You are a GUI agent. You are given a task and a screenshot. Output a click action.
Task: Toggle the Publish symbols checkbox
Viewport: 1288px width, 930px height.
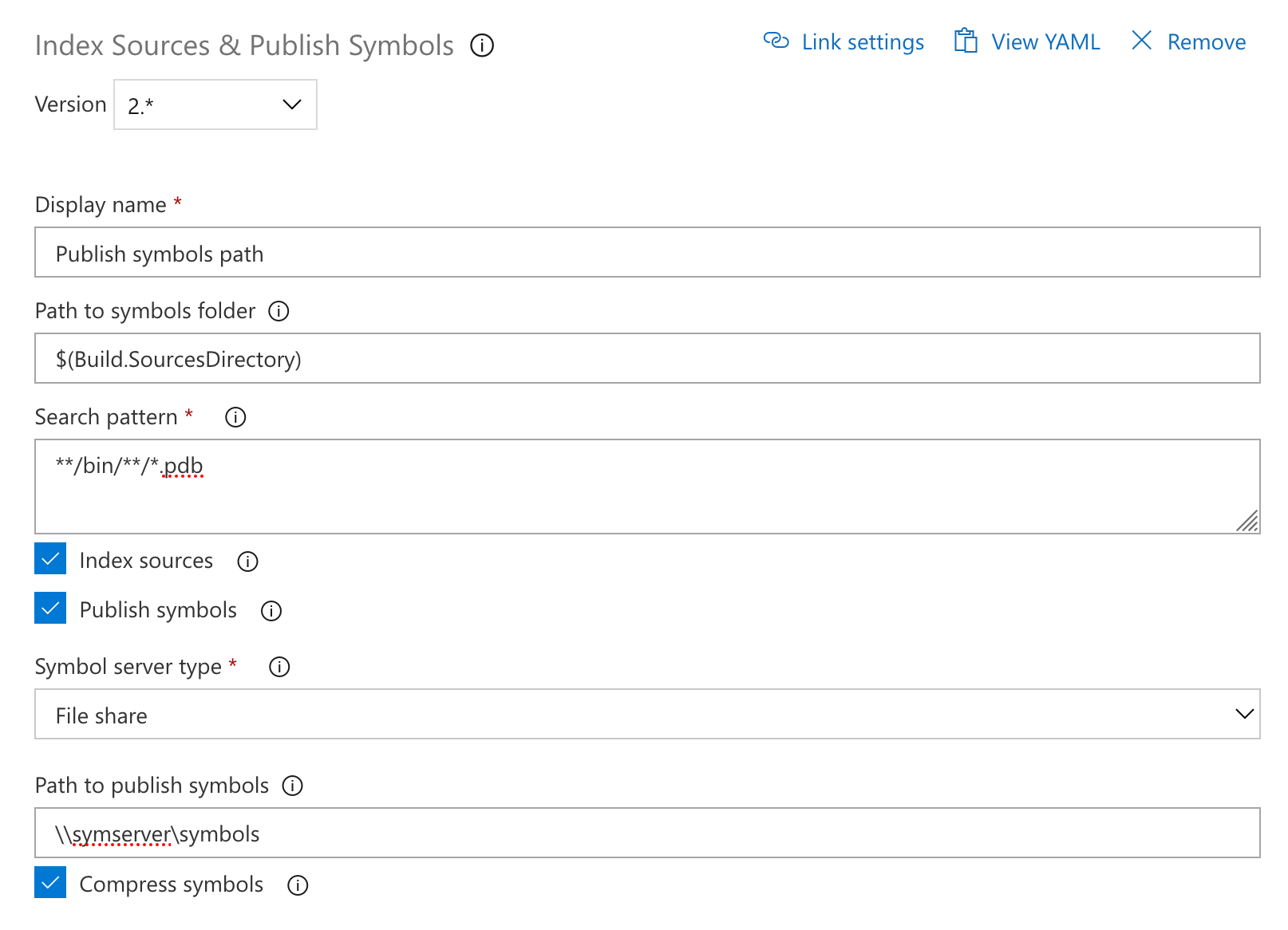(50, 609)
